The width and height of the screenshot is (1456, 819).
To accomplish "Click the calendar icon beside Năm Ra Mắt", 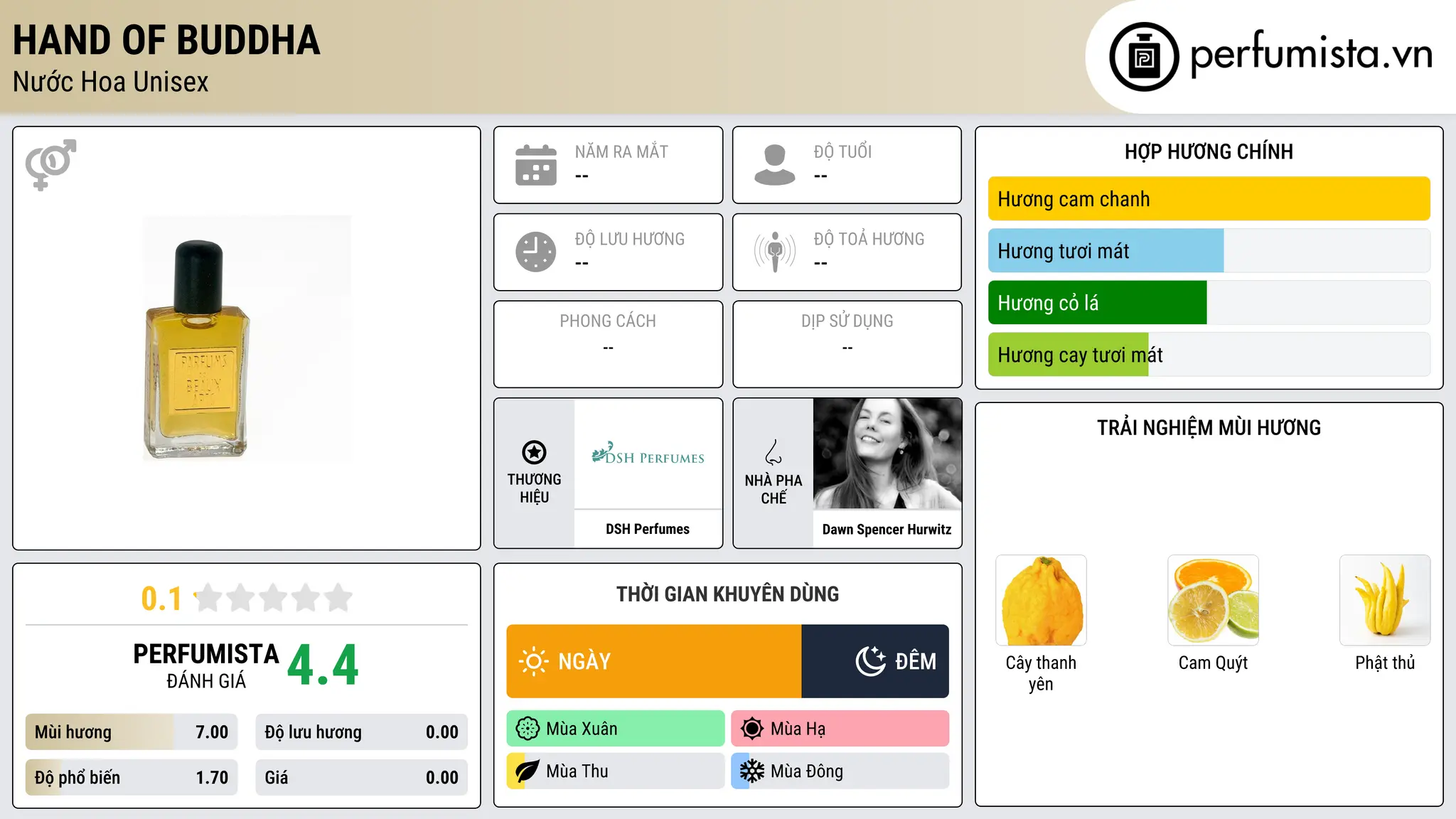I will click(536, 165).
